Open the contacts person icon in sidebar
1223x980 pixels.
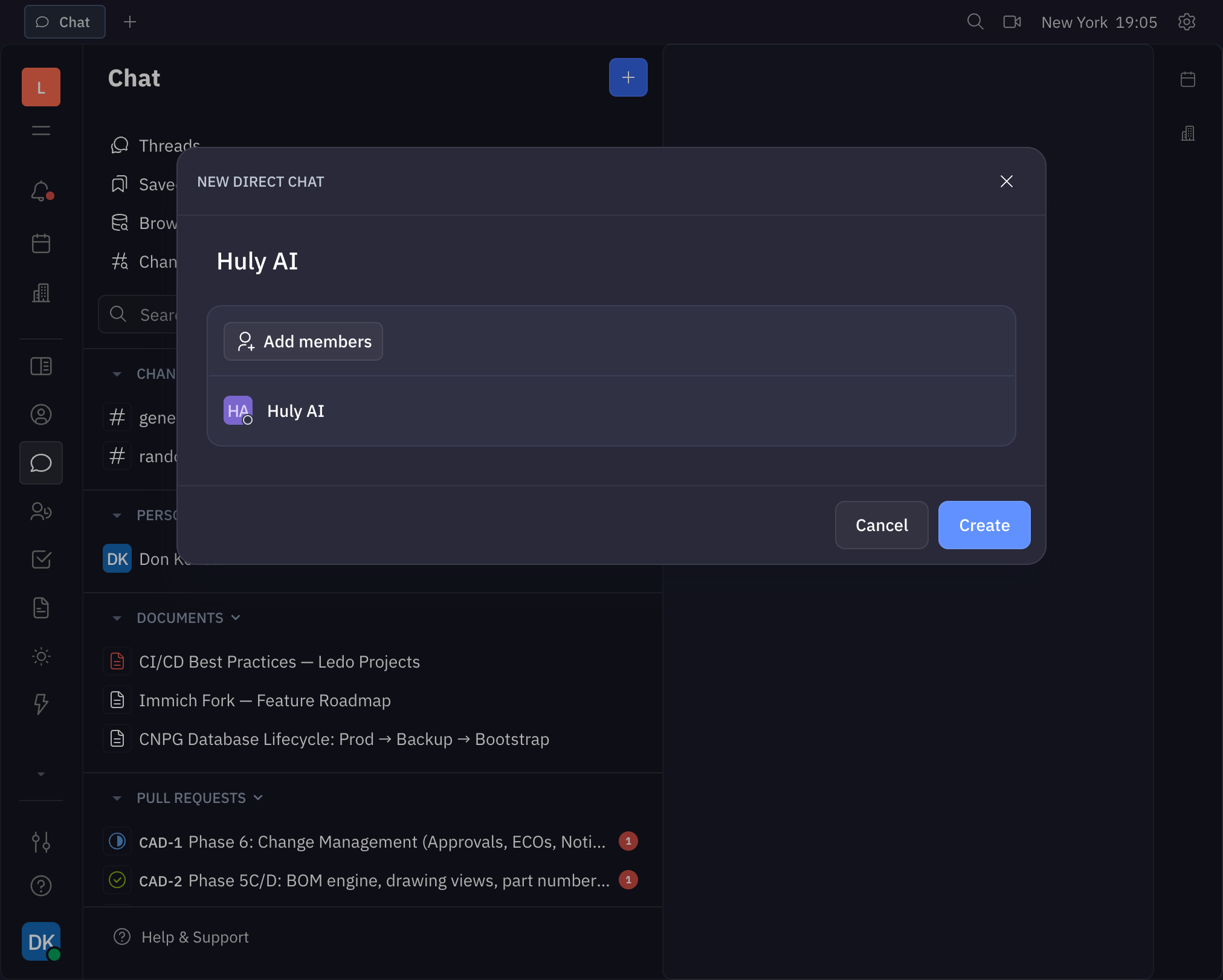click(40, 414)
